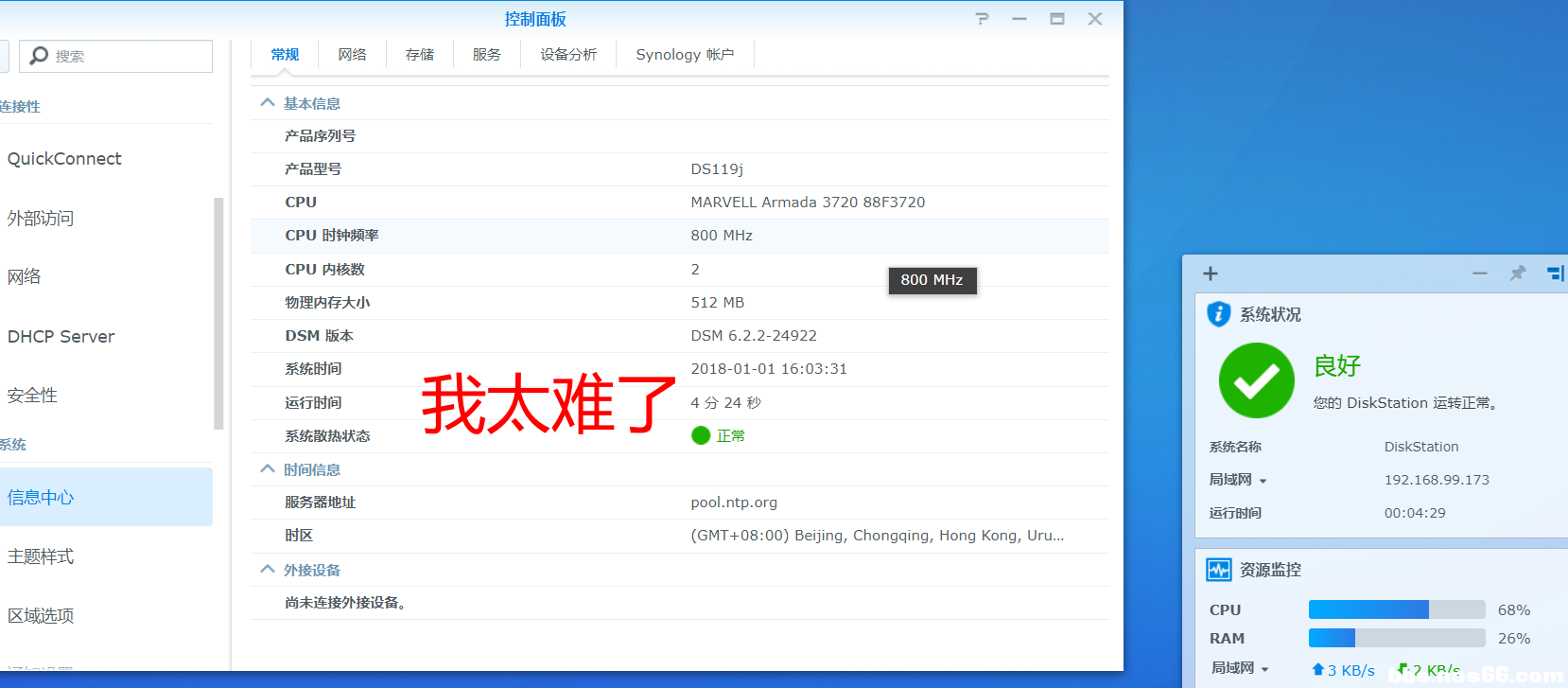Image resolution: width=1568 pixels, height=688 pixels.
Task: Click the 良好 status text
Action: pos(1337,366)
